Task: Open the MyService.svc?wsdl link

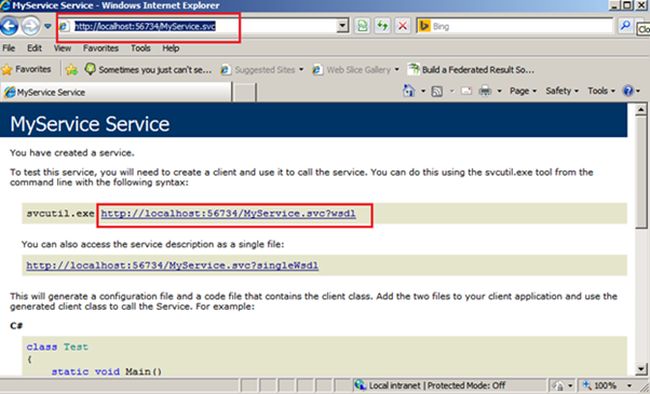Action: click(228, 214)
